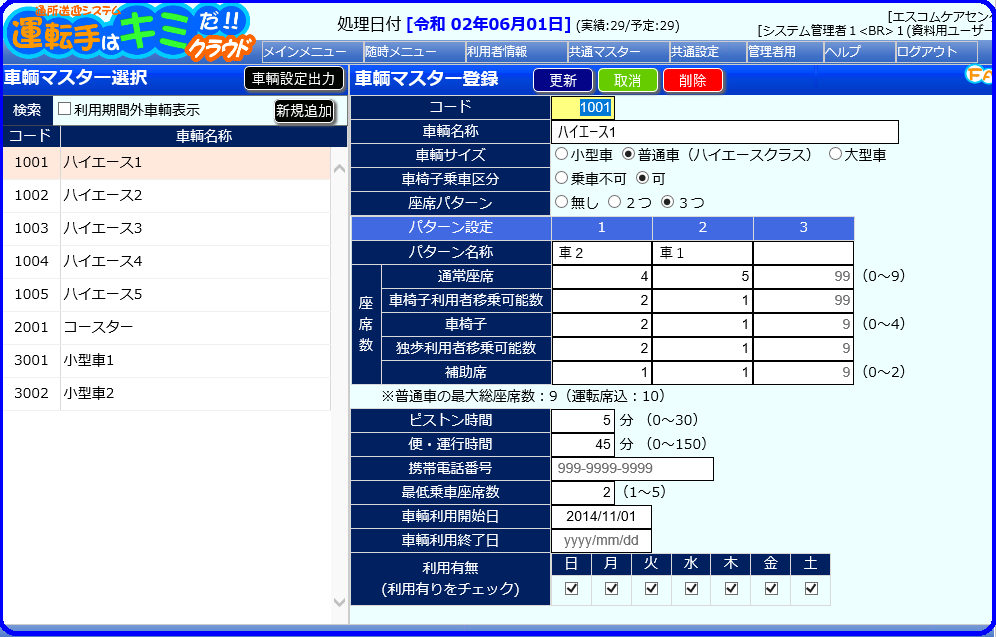Image resolution: width=996 pixels, height=637 pixels.
Task: Click the 車輌設定出力 button
Action: (x=293, y=79)
